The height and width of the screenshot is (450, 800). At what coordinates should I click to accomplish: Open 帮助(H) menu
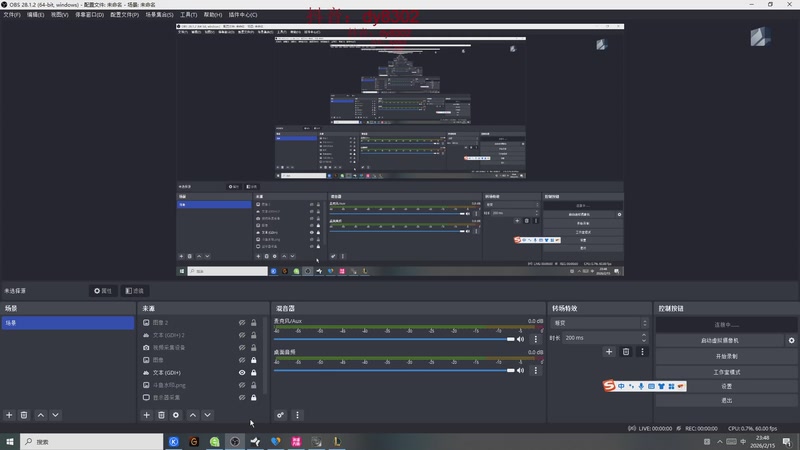pyautogui.click(x=213, y=15)
